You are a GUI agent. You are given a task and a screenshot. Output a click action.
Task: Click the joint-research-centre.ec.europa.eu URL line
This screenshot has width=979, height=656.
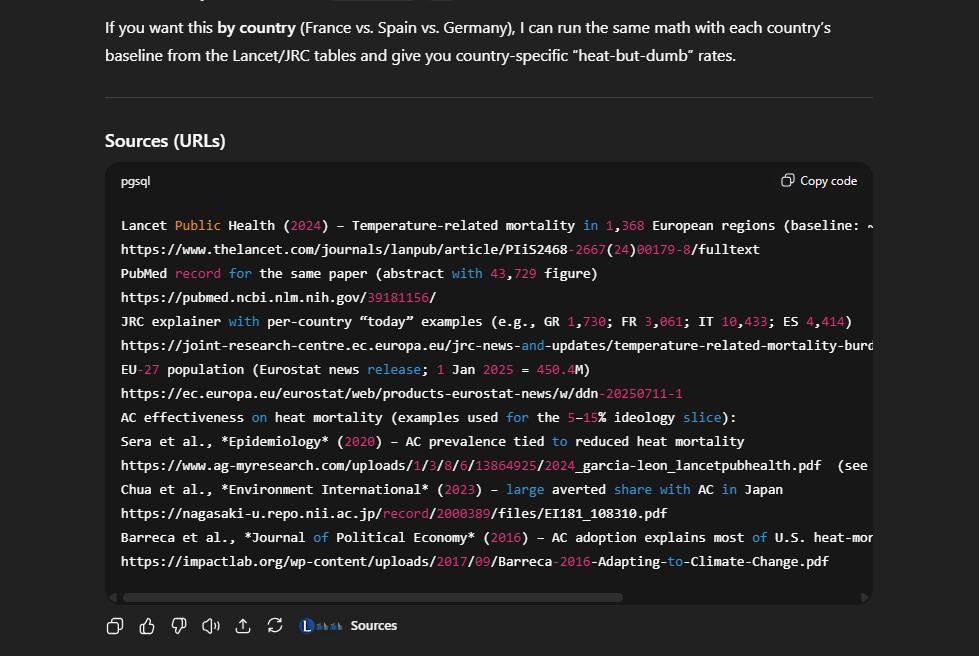tap(497, 346)
